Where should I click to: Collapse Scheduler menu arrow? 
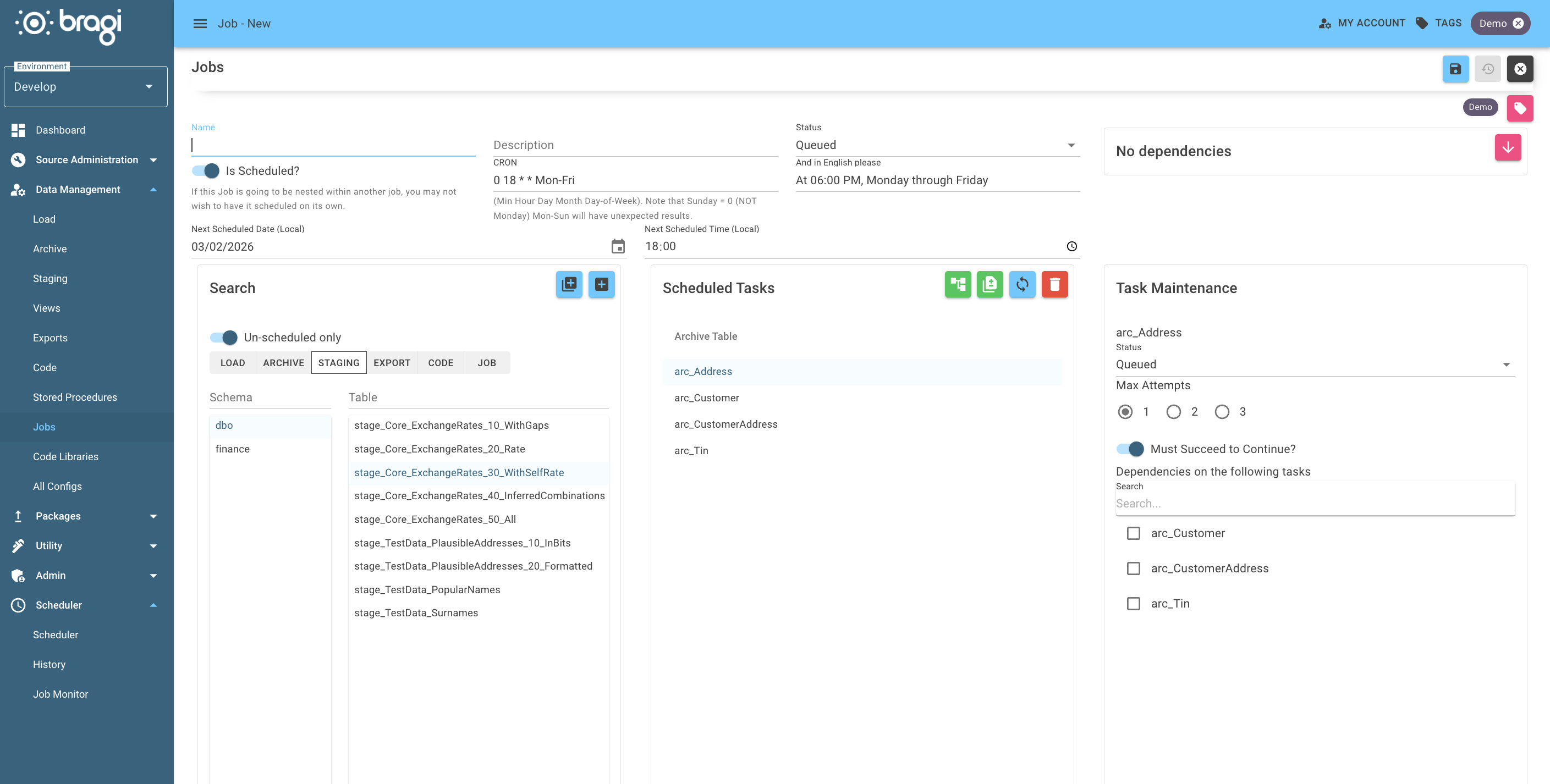[x=153, y=605]
